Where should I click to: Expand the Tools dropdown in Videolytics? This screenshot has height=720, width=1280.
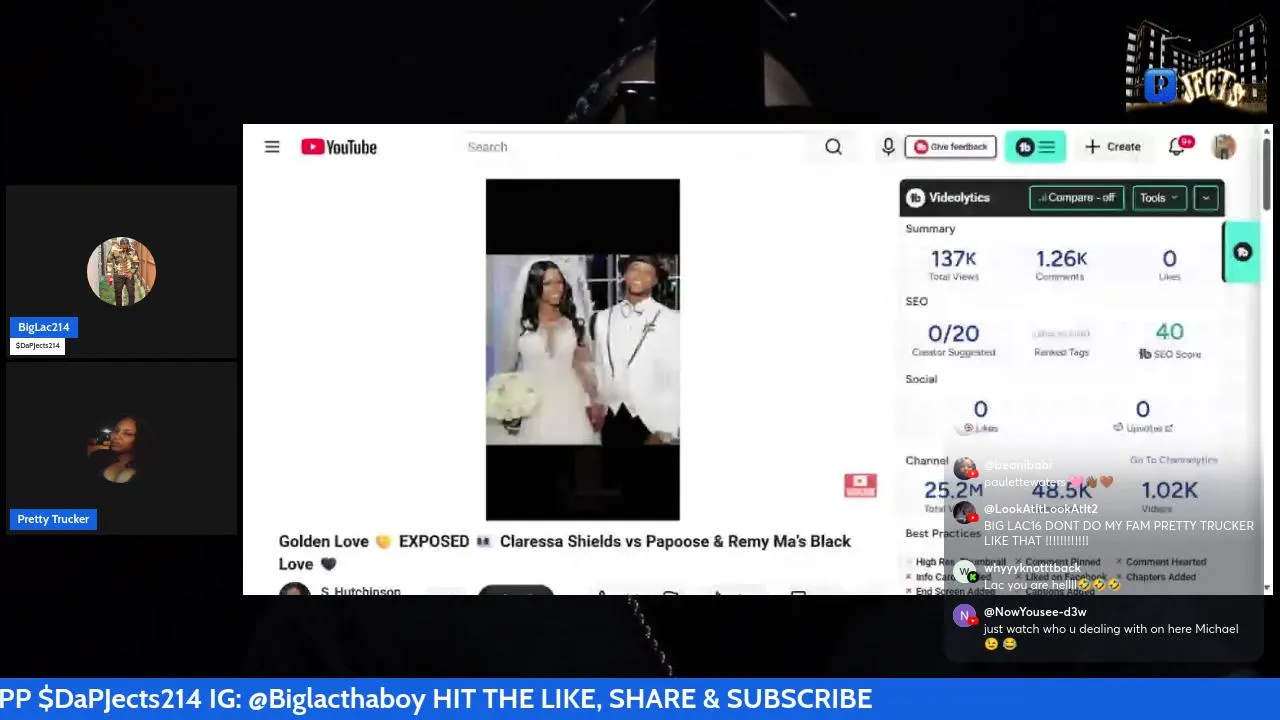tap(1159, 198)
